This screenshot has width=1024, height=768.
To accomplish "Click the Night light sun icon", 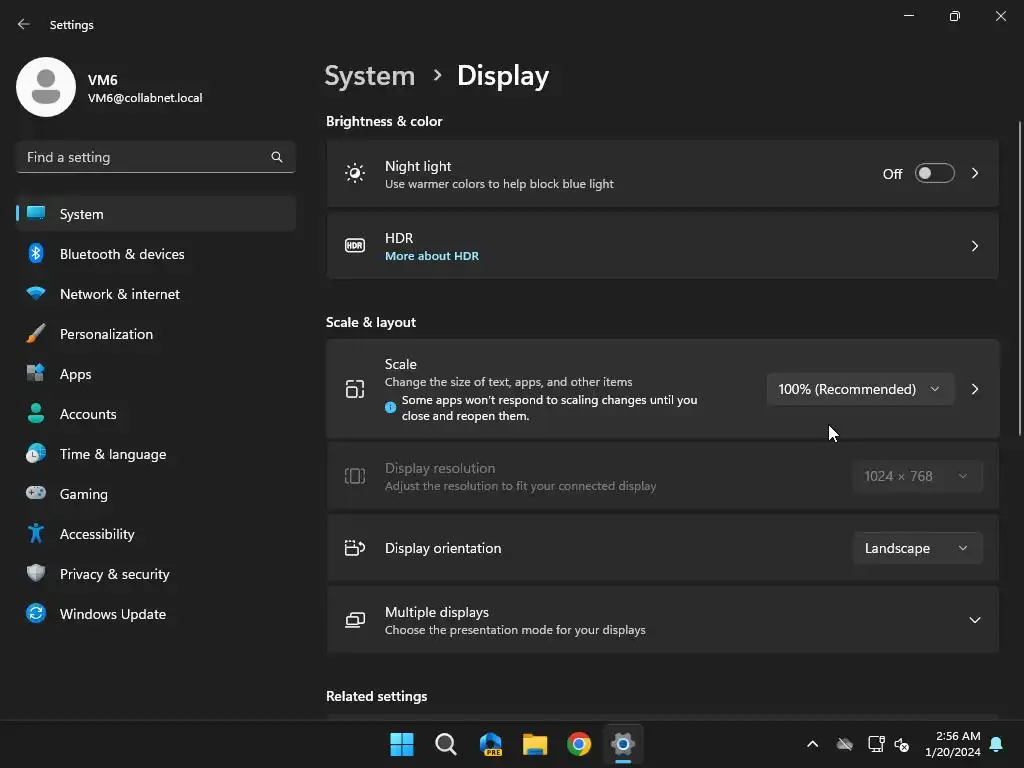I will point(355,174).
